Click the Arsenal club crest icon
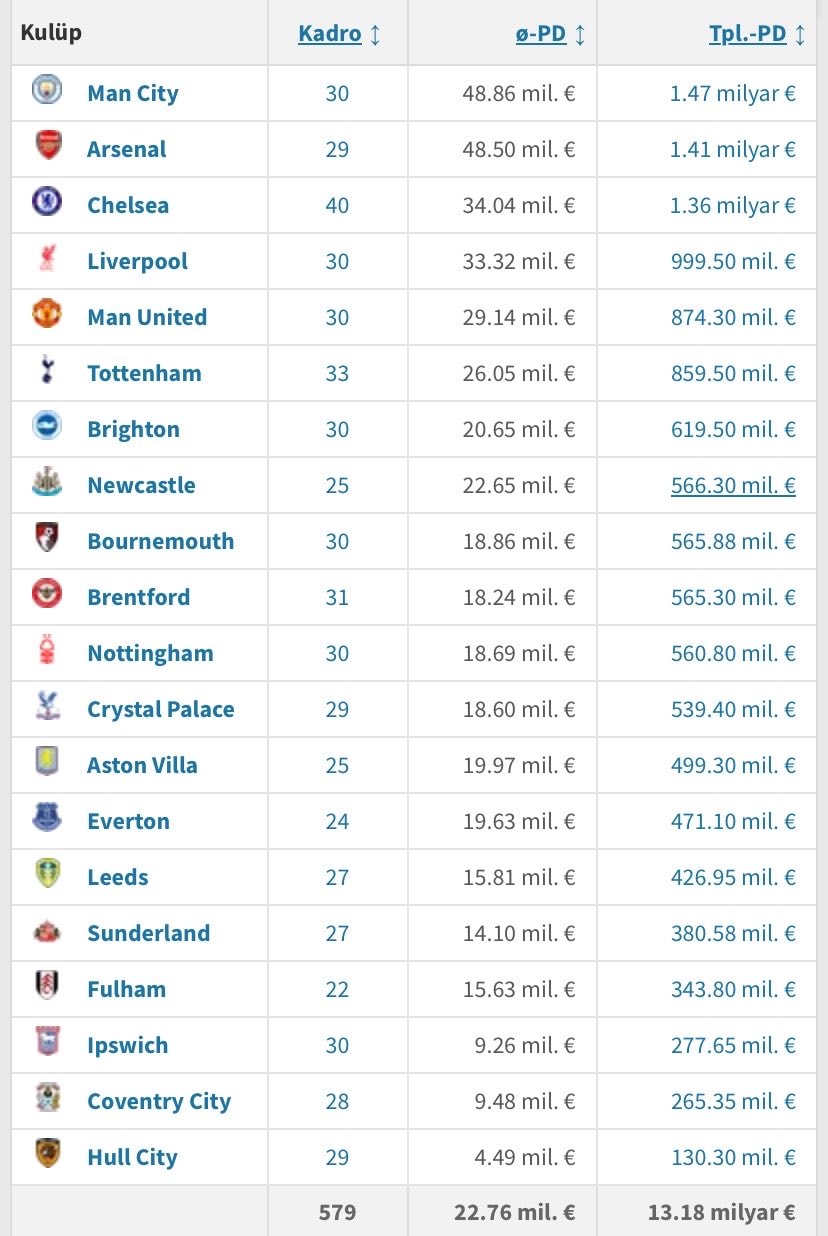The width and height of the screenshot is (828, 1236). coord(47,147)
